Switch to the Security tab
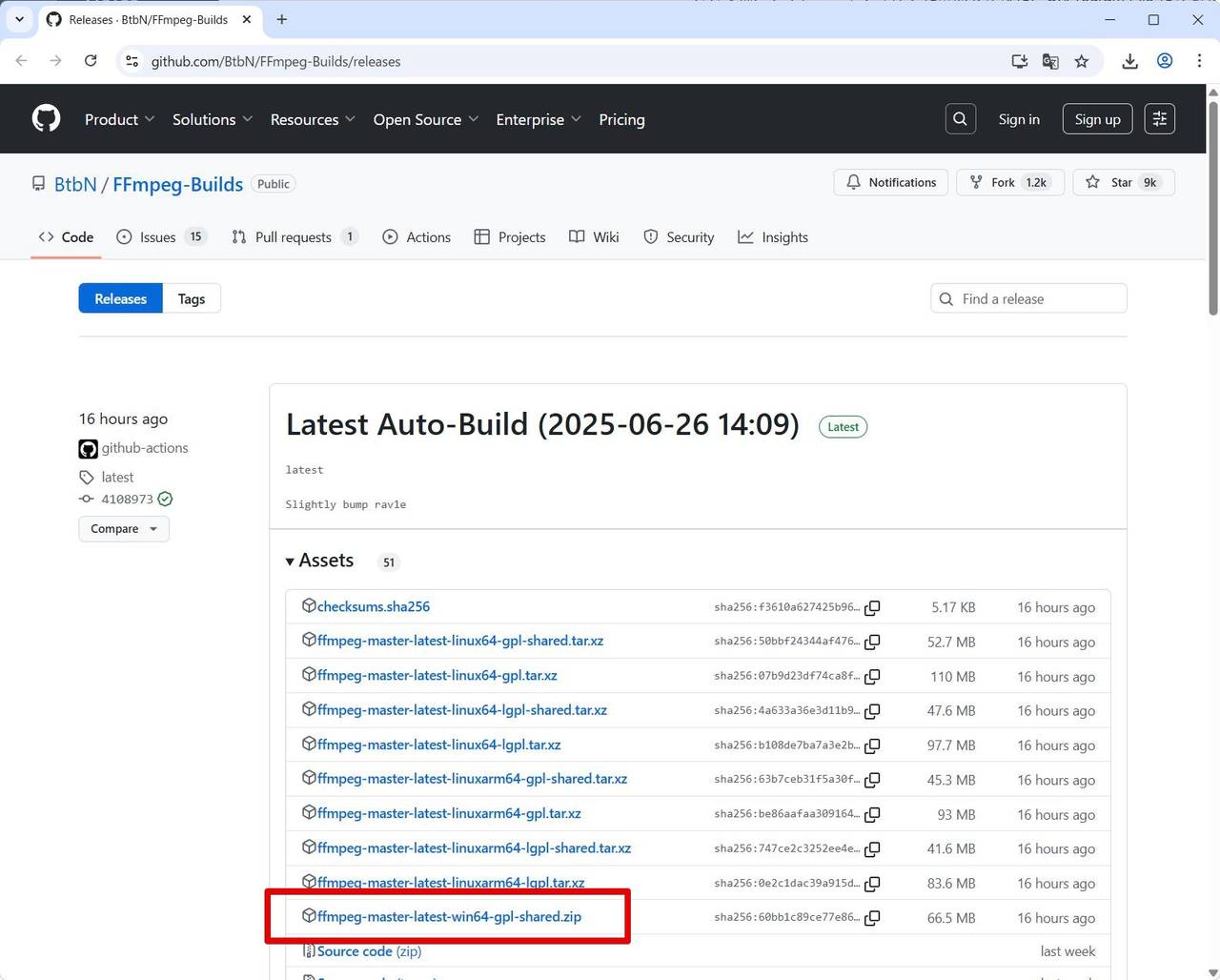Screen dimensions: 1220x980 pos(679,237)
